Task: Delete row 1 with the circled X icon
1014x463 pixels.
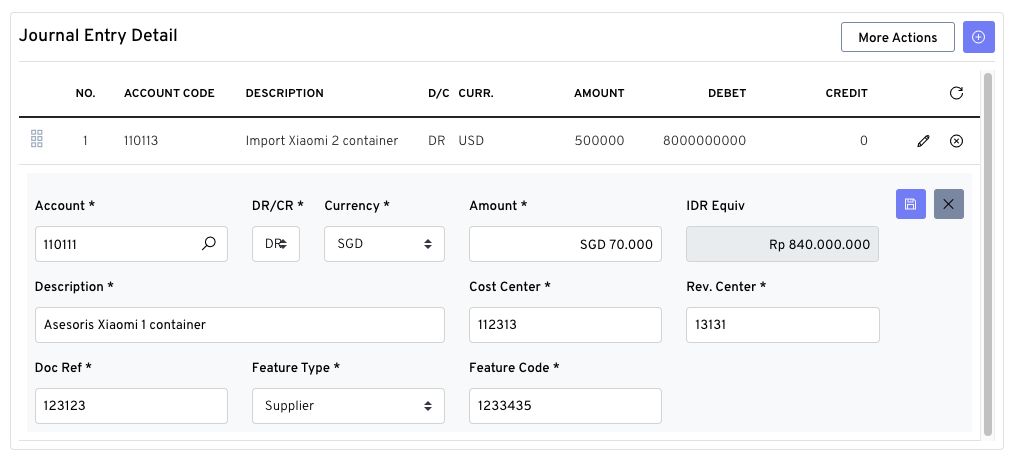Action: 956,141
